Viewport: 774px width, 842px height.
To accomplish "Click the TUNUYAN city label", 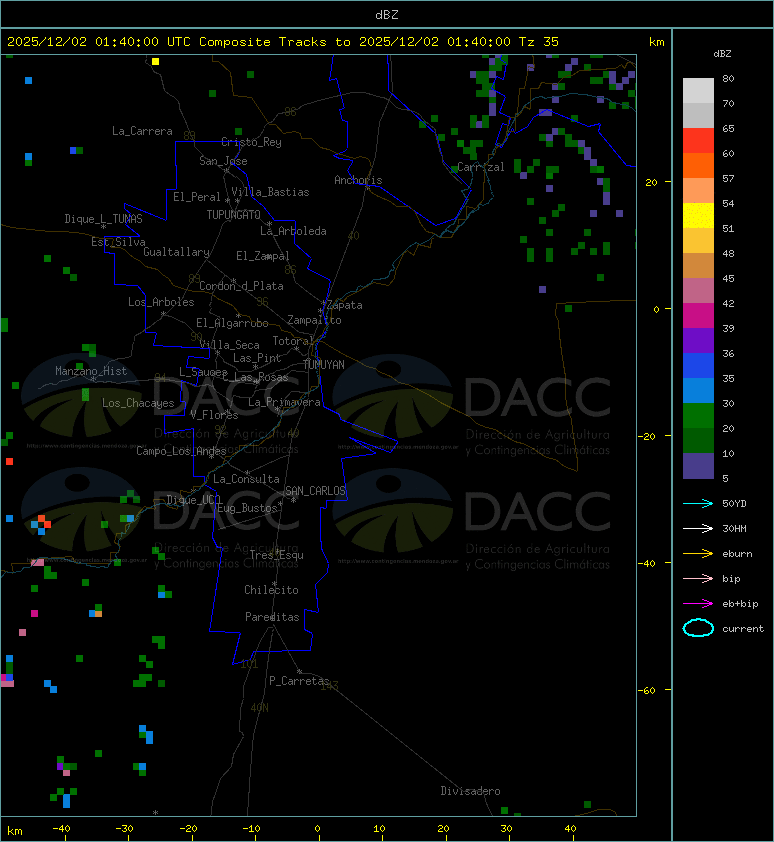I will (324, 365).
